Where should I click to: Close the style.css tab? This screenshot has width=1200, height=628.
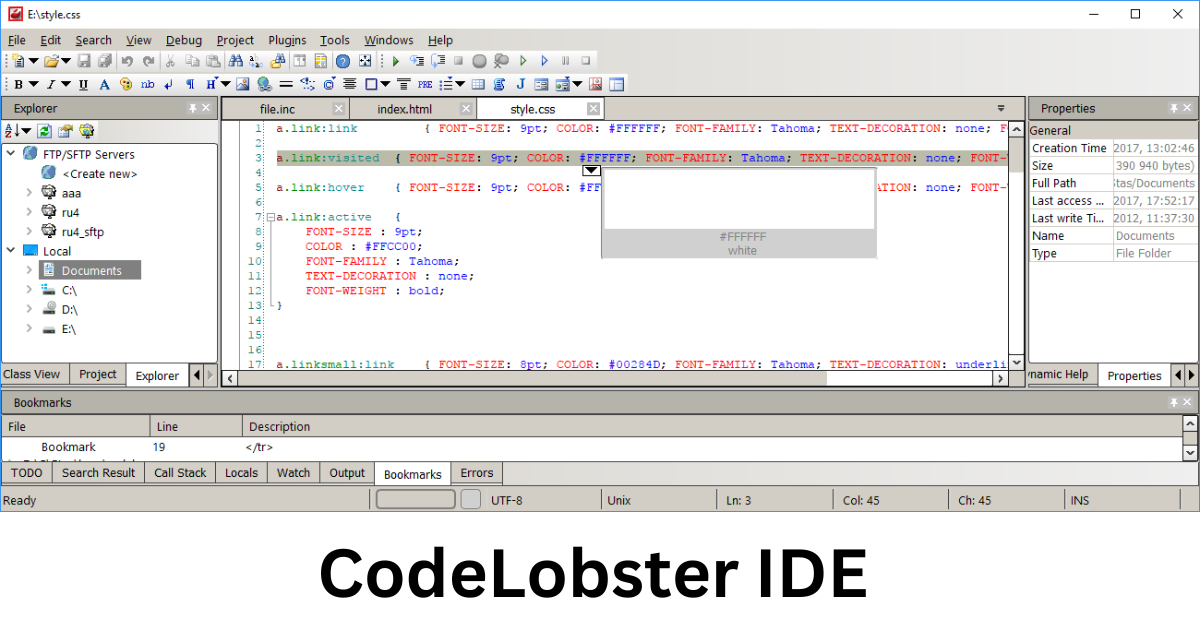(593, 109)
